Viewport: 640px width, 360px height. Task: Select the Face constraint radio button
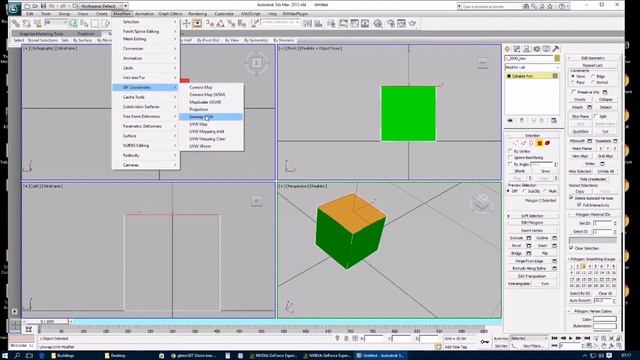tap(573, 82)
